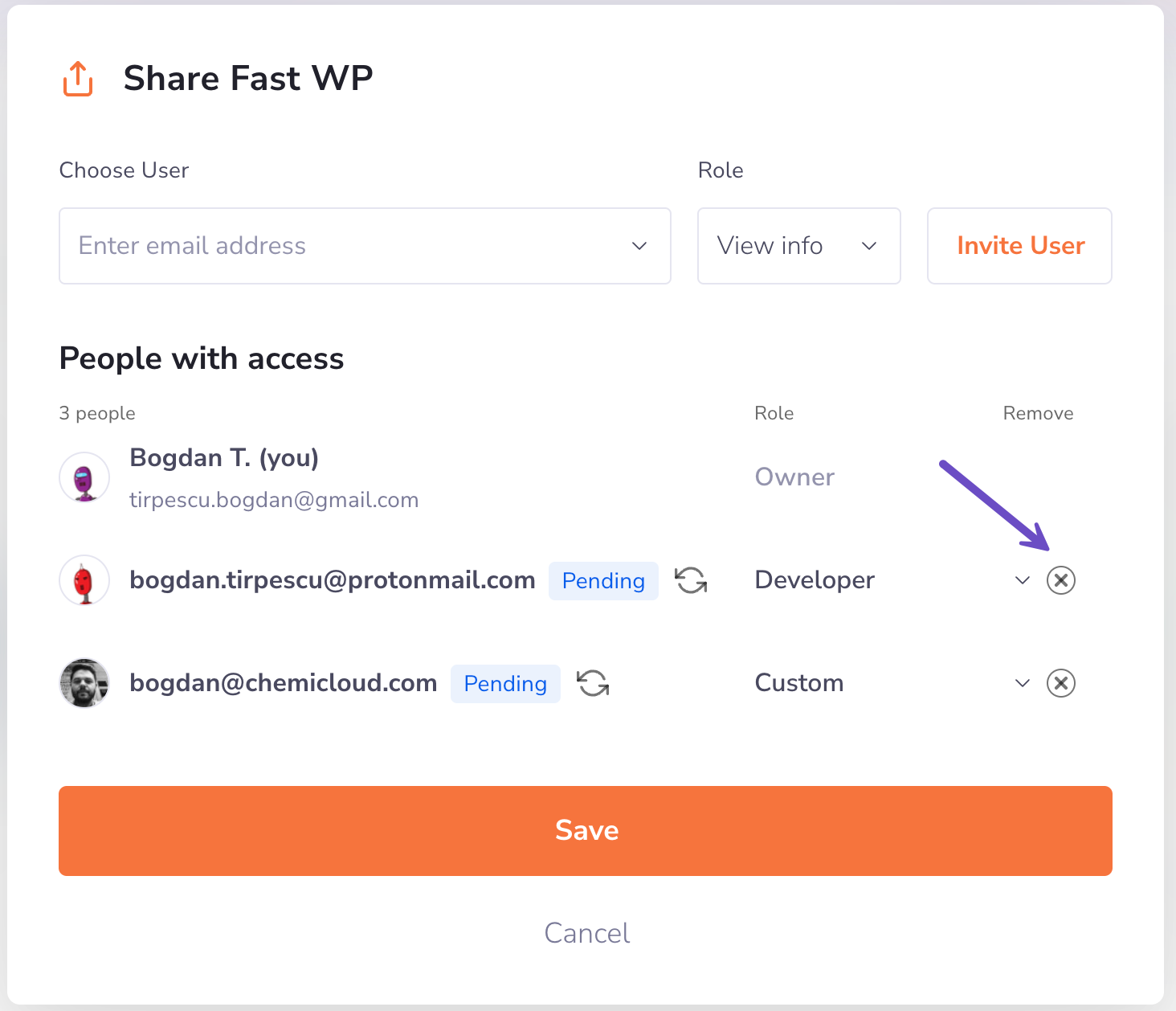Click the red avatar of protonmail user

click(84, 580)
